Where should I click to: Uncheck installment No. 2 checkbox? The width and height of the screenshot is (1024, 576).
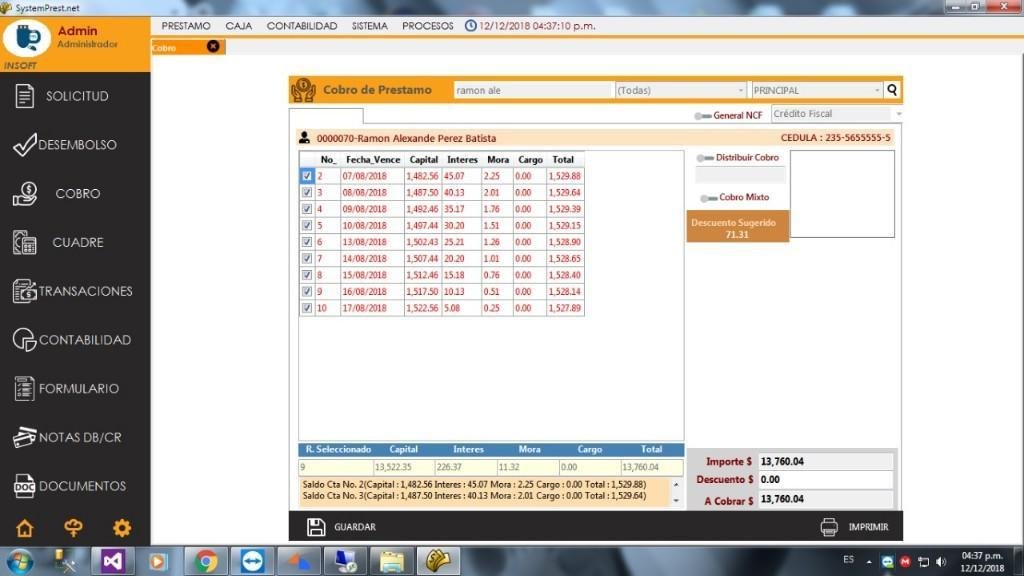pos(307,176)
